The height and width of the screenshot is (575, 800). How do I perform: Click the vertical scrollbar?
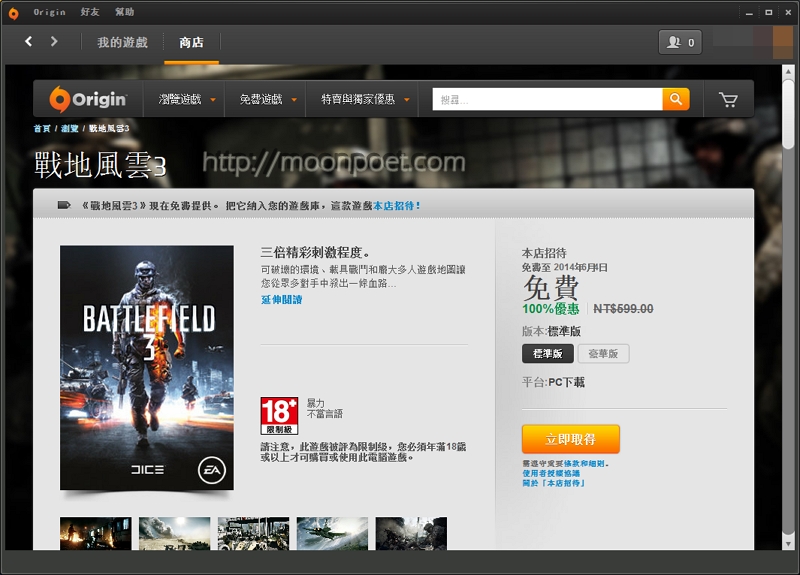(x=787, y=300)
